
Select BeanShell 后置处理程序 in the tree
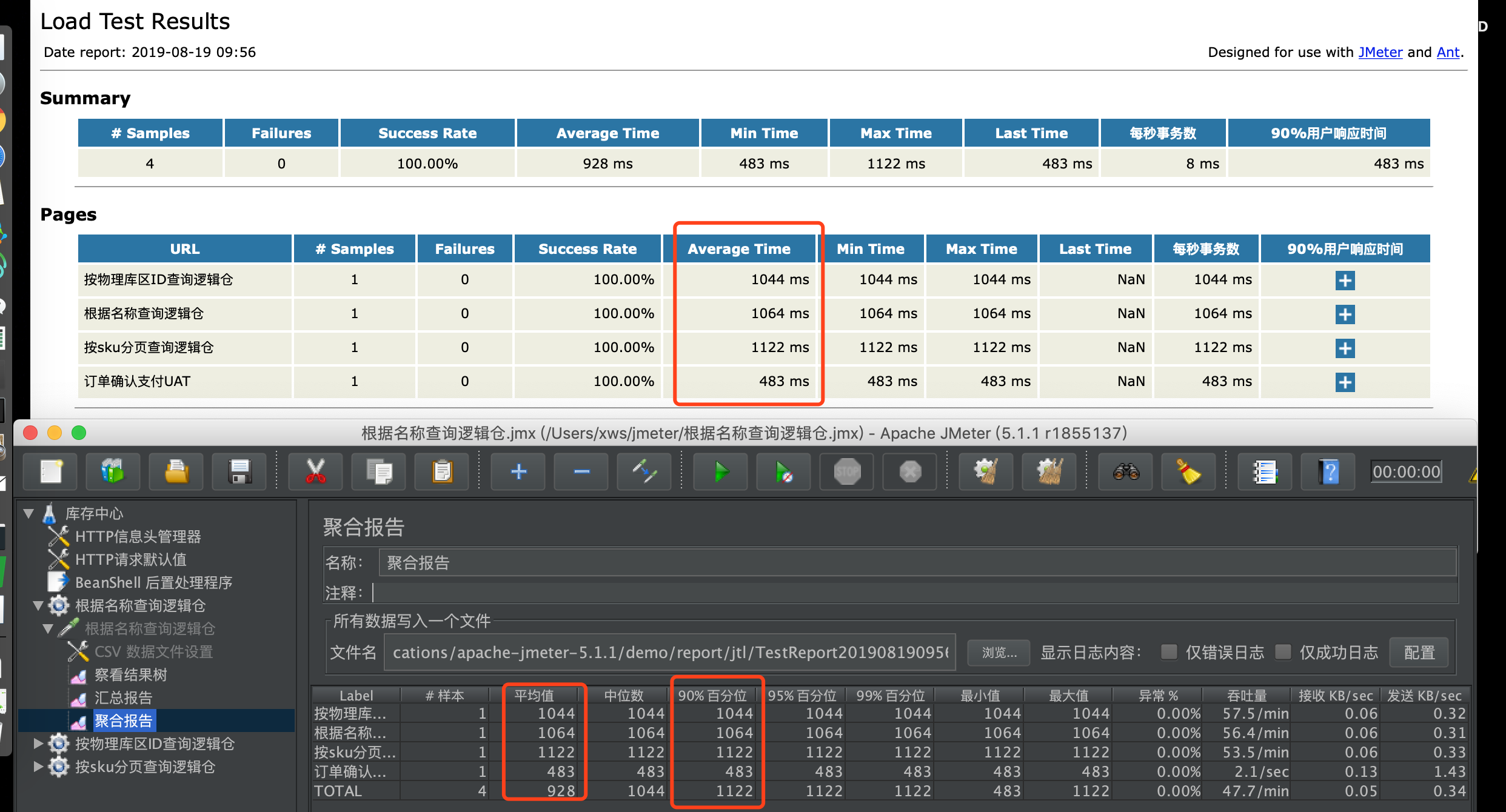[x=153, y=582]
